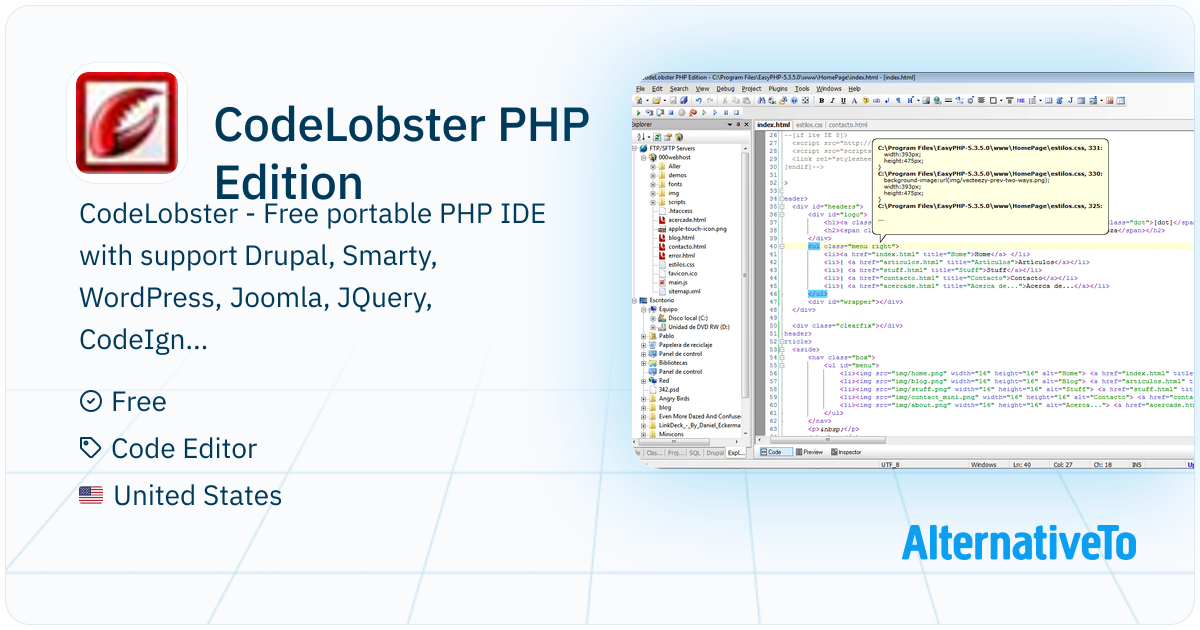Apply Italic with the I icon

(832, 100)
